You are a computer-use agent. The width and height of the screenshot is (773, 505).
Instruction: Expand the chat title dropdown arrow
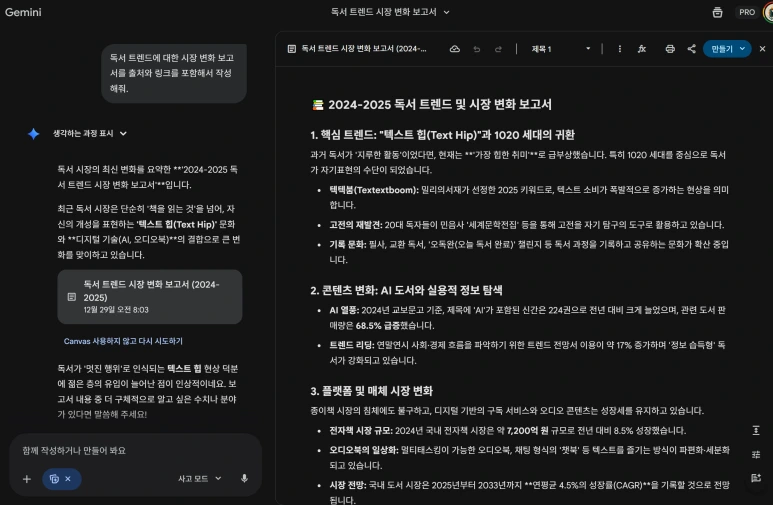coord(446,12)
